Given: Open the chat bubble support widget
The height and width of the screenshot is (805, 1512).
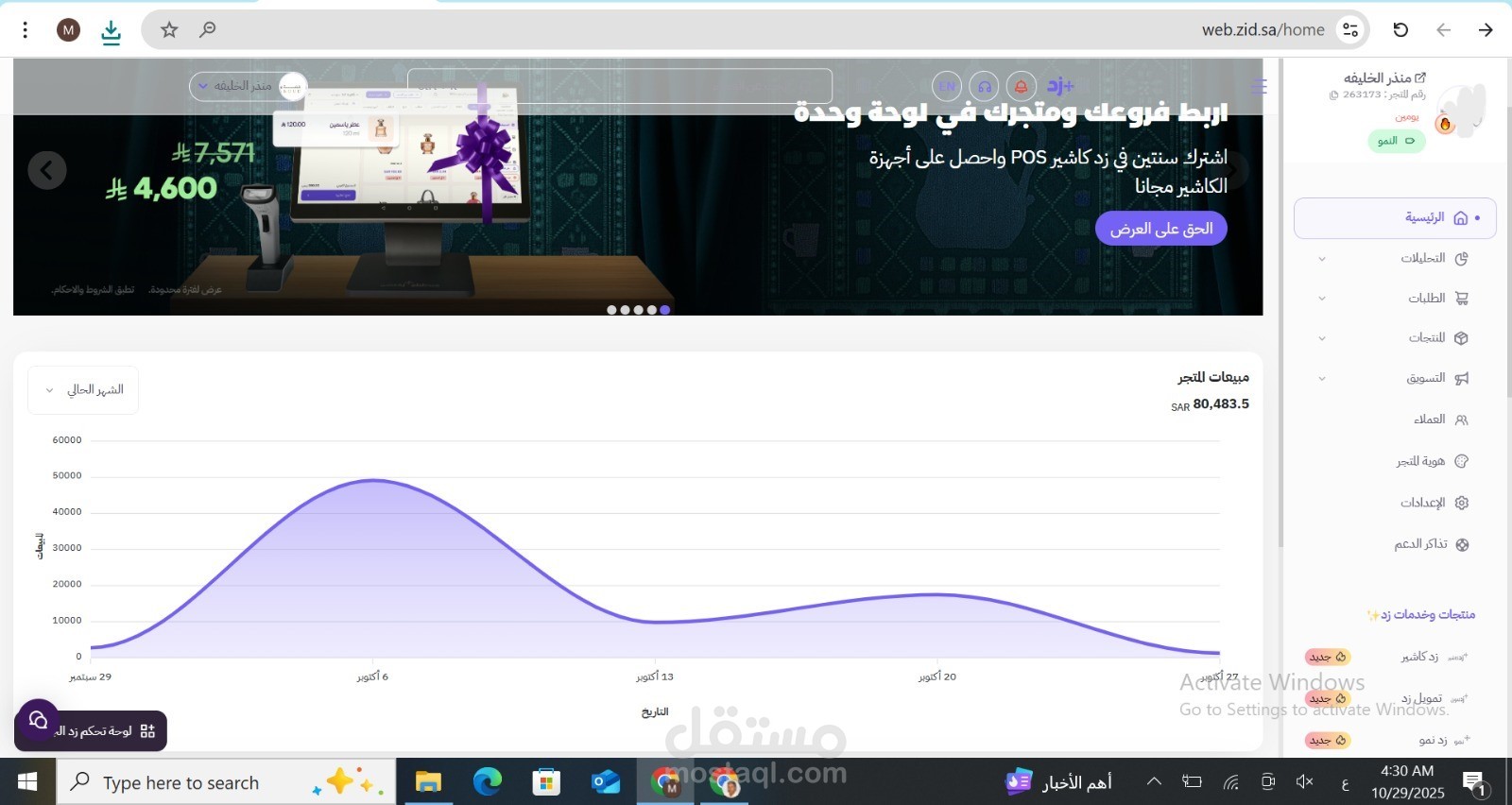Looking at the screenshot, I should click(38, 720).
